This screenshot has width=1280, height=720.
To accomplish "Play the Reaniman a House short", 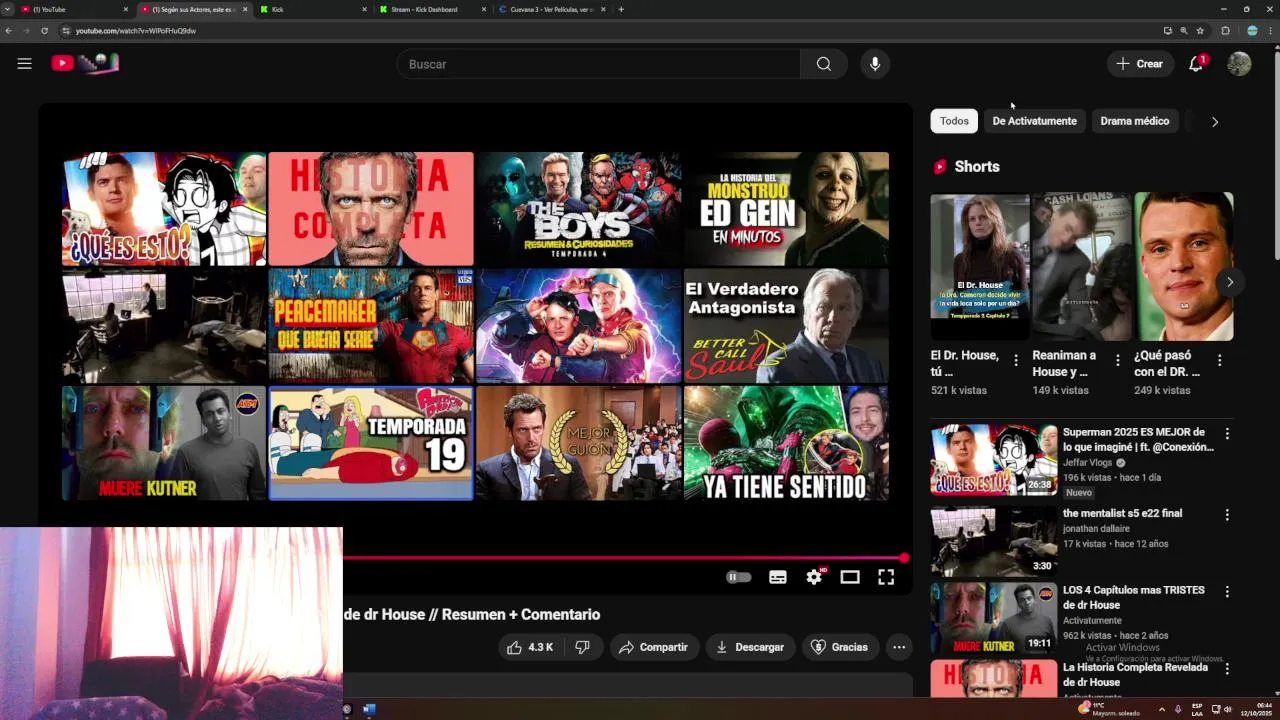I will tap(1081, 267).
